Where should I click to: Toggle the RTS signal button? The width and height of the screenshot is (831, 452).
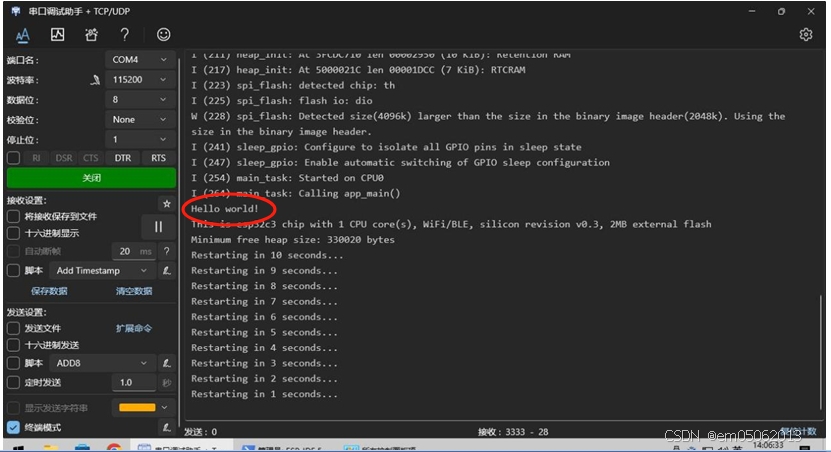pos(158,158)
